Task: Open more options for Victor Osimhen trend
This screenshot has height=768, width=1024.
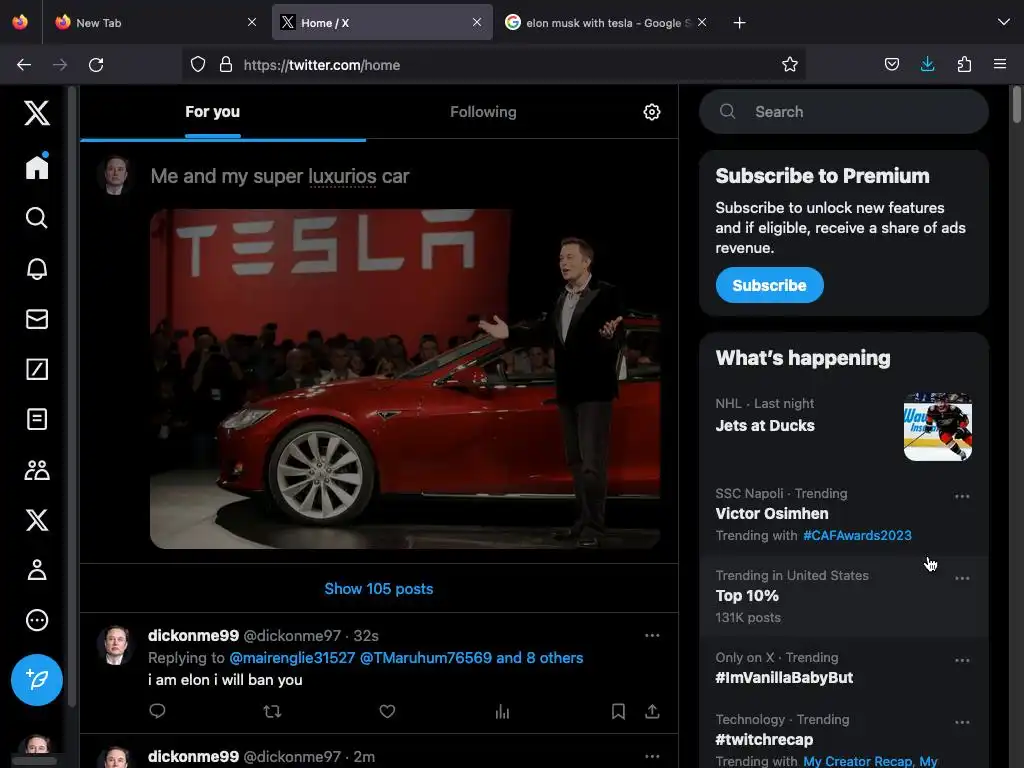Action: click(962, 496)
